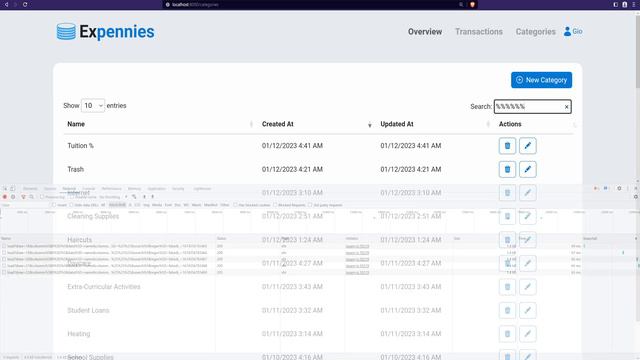This screenshot has width=640, height=360.
Task: Click the Trash name cell
Action: coord(76,169)
